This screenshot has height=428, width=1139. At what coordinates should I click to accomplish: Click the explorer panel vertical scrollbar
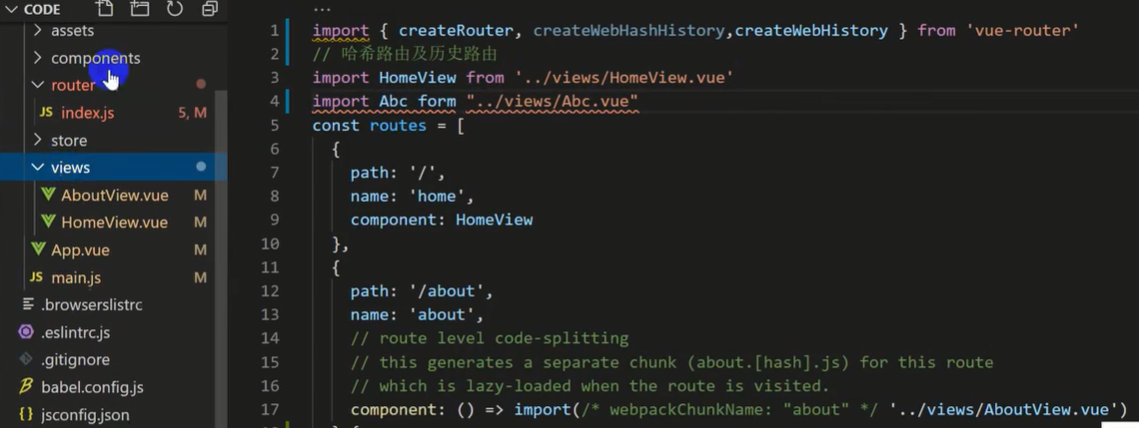point(220,259)
